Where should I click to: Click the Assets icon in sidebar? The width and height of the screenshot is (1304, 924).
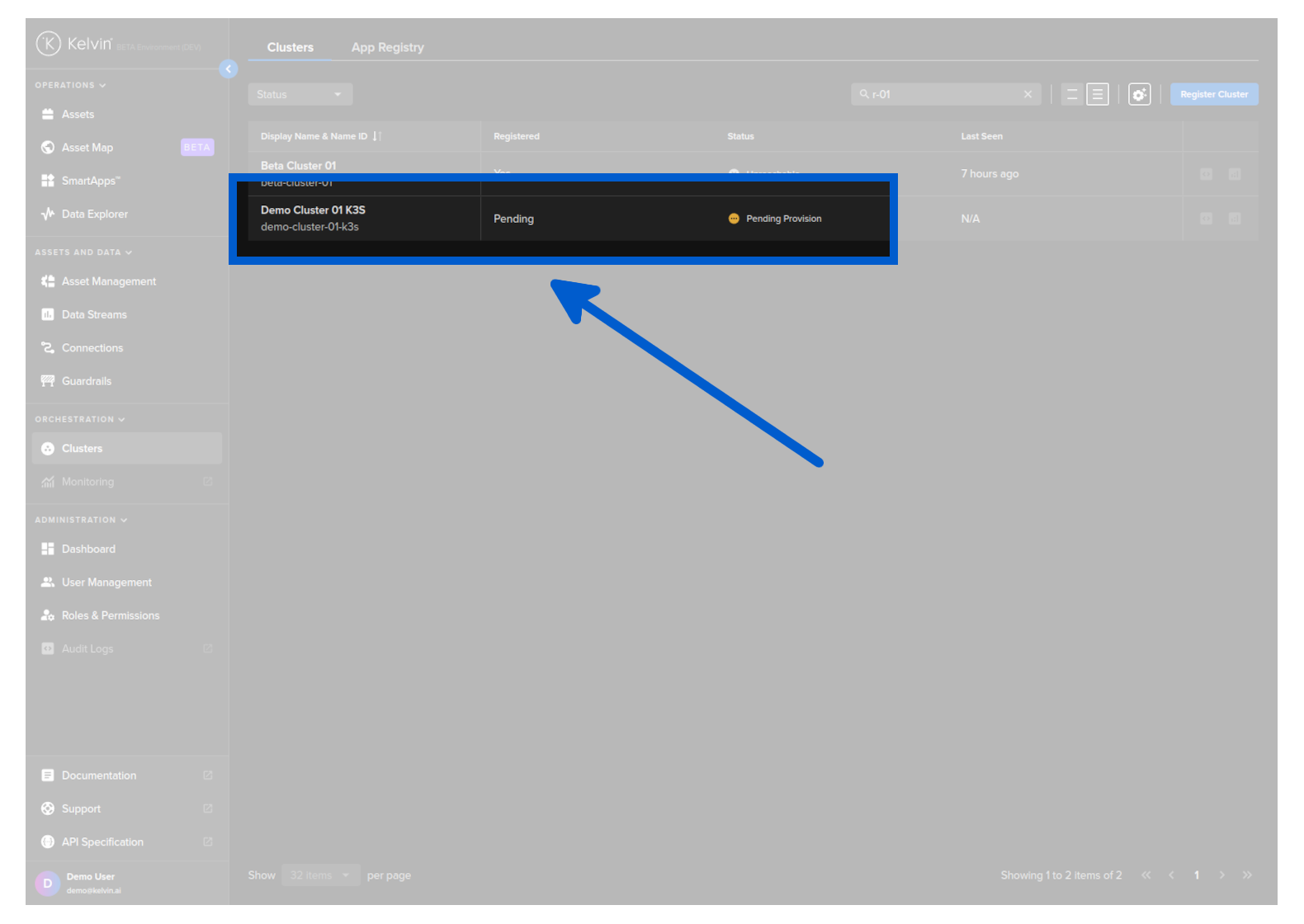[x=48, y=115]
